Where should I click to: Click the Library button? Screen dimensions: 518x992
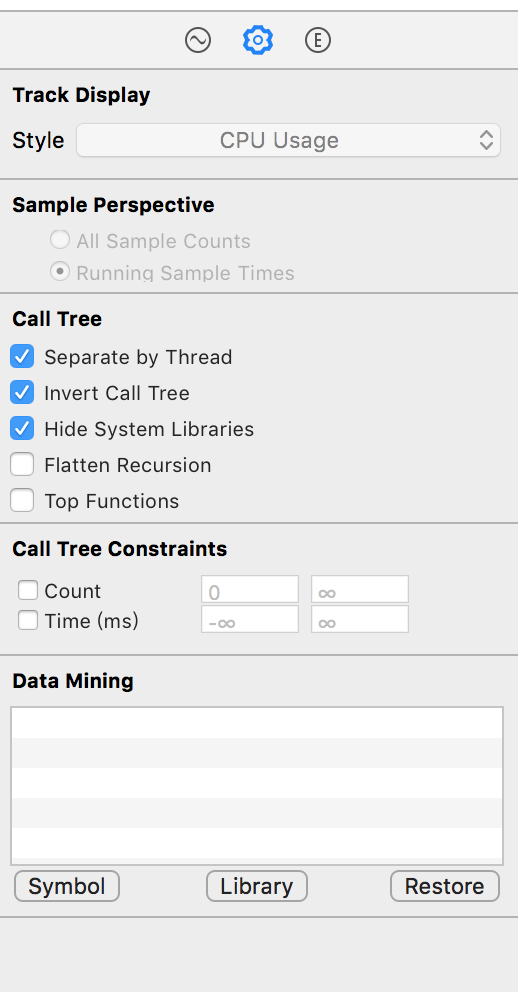257,886
